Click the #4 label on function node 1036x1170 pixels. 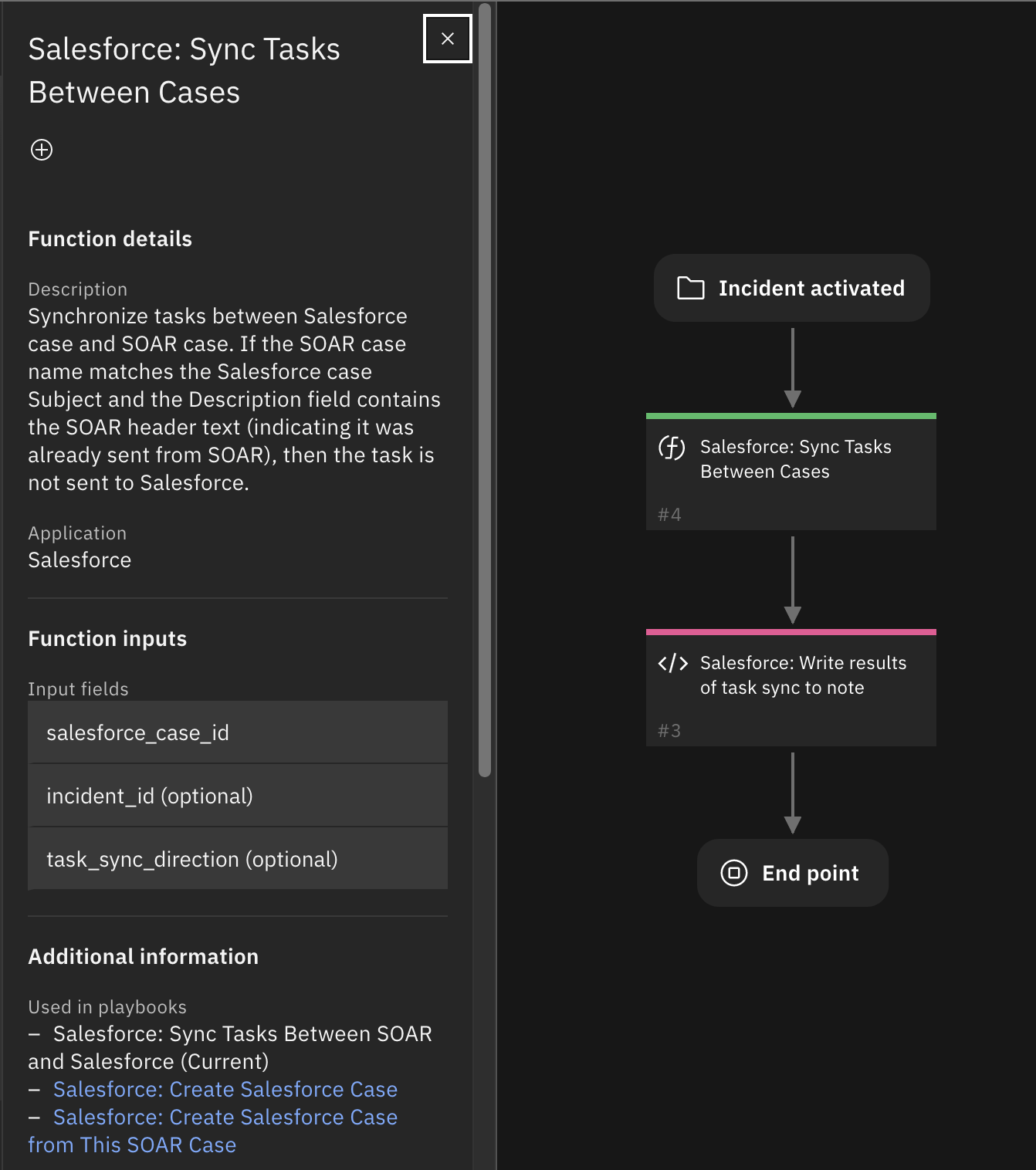click(x=669, y=515)
